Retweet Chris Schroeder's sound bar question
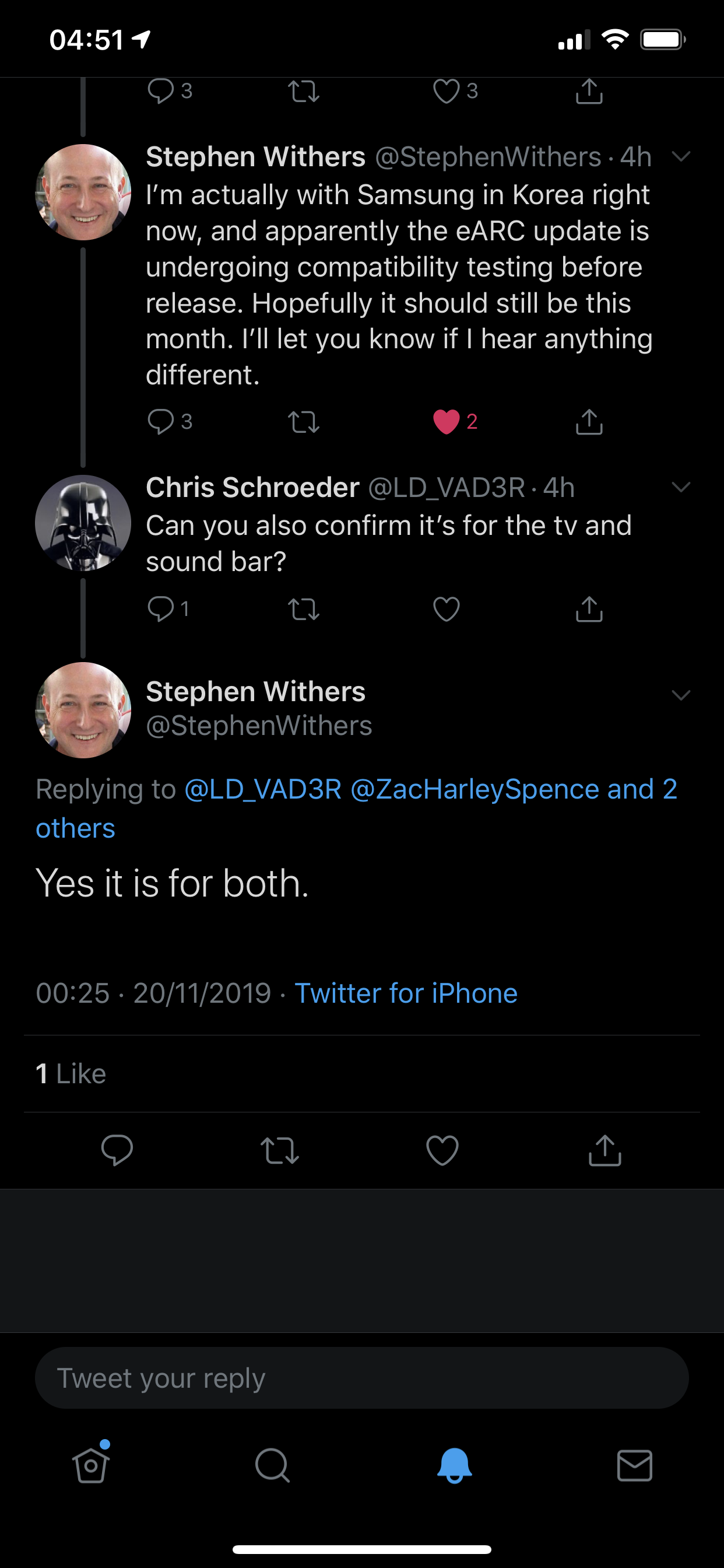724x1568 pixels. click(x=304, y=608)
